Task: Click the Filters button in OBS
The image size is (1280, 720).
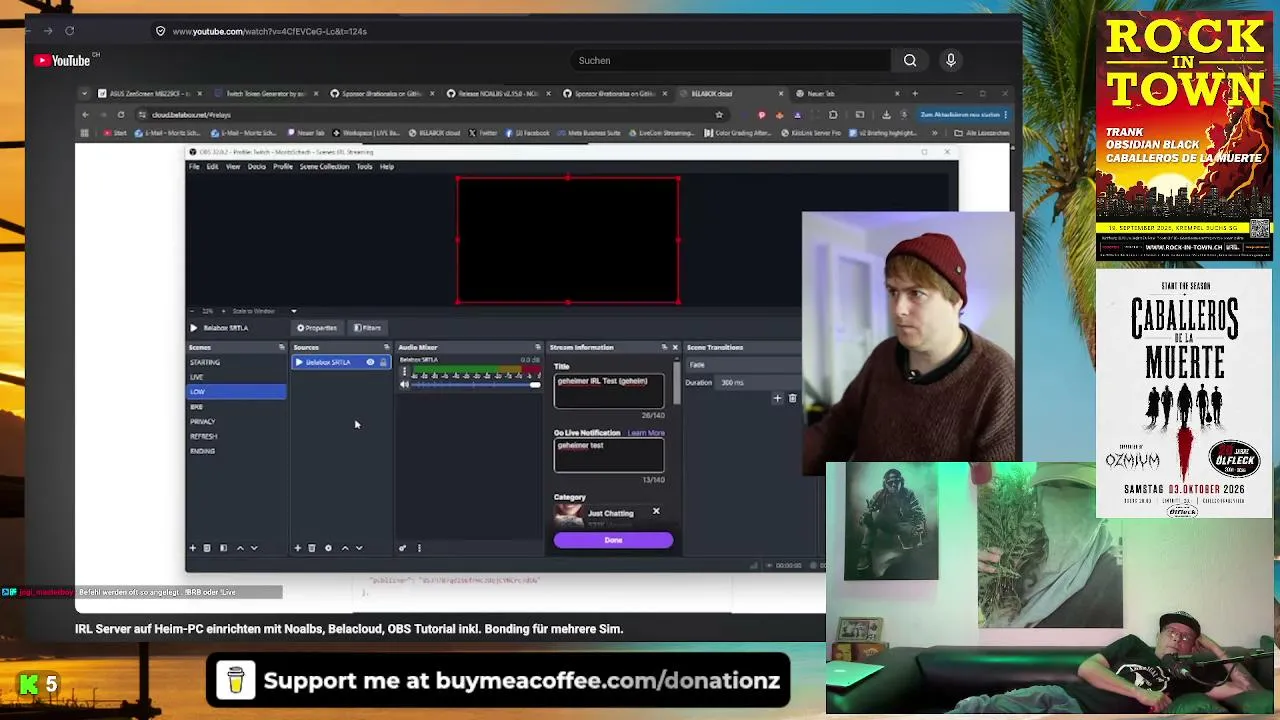Action: (368, 328)
